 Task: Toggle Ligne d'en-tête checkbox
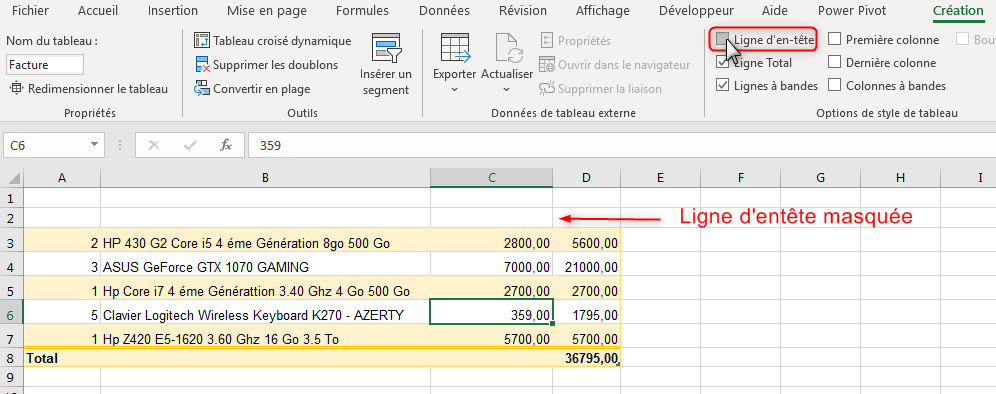coord(722,39)
